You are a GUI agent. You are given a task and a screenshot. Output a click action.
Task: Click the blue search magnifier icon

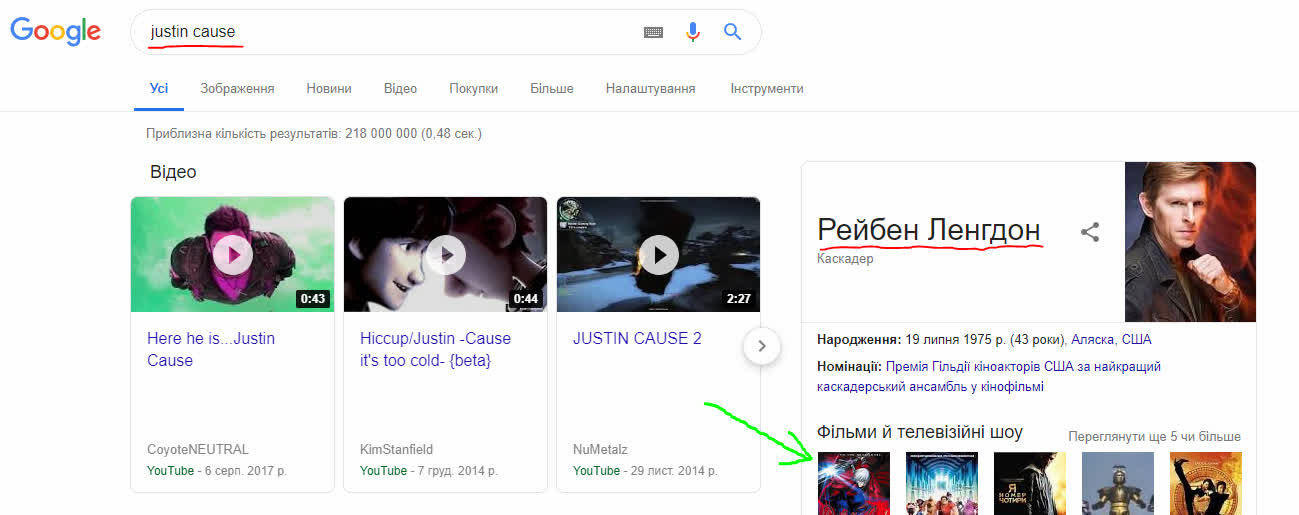(x=733, y=32)
